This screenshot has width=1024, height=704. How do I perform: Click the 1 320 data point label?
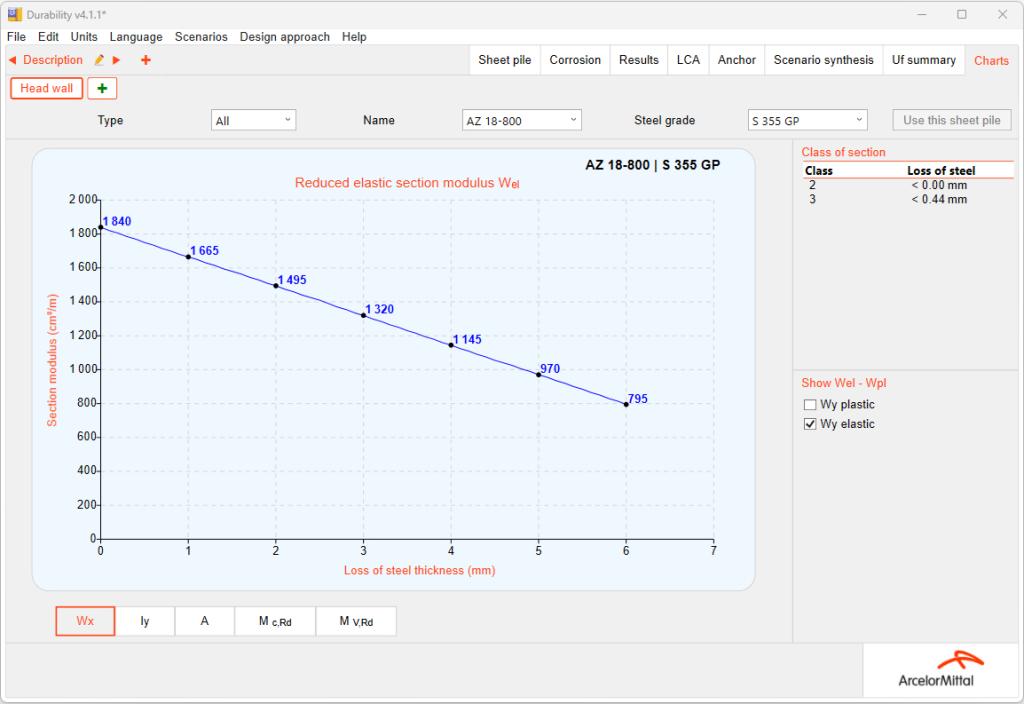(x=379, y=310)
